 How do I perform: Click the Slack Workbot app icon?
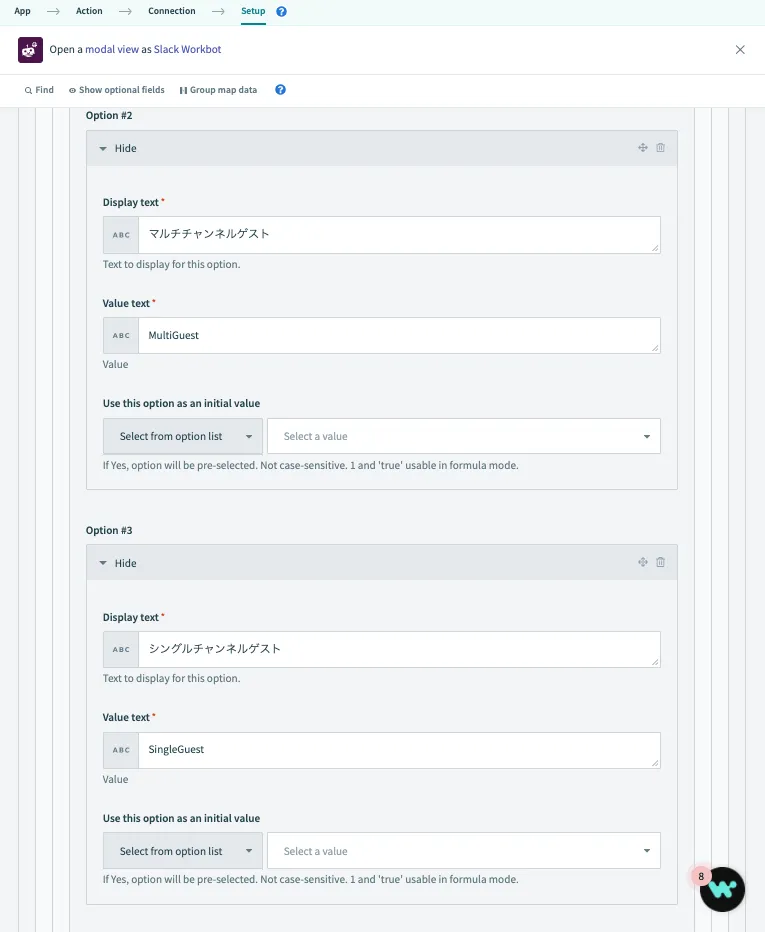point(30,49)
